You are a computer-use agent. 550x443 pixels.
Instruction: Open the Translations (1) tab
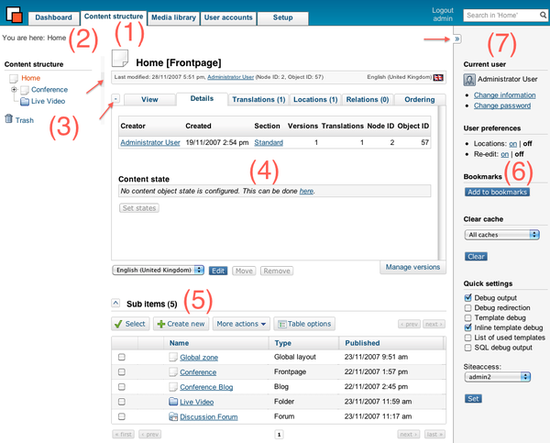(x=259, y=100)
